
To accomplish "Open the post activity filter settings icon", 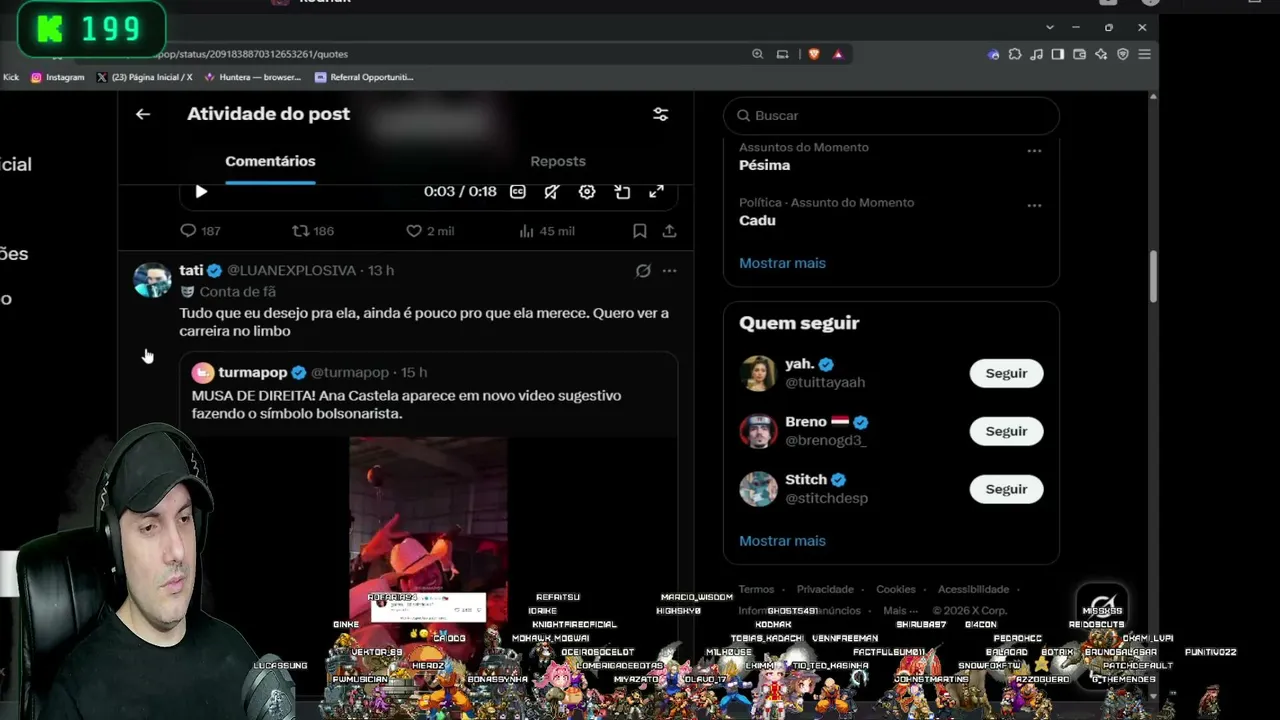I will (x=660, y=114).
